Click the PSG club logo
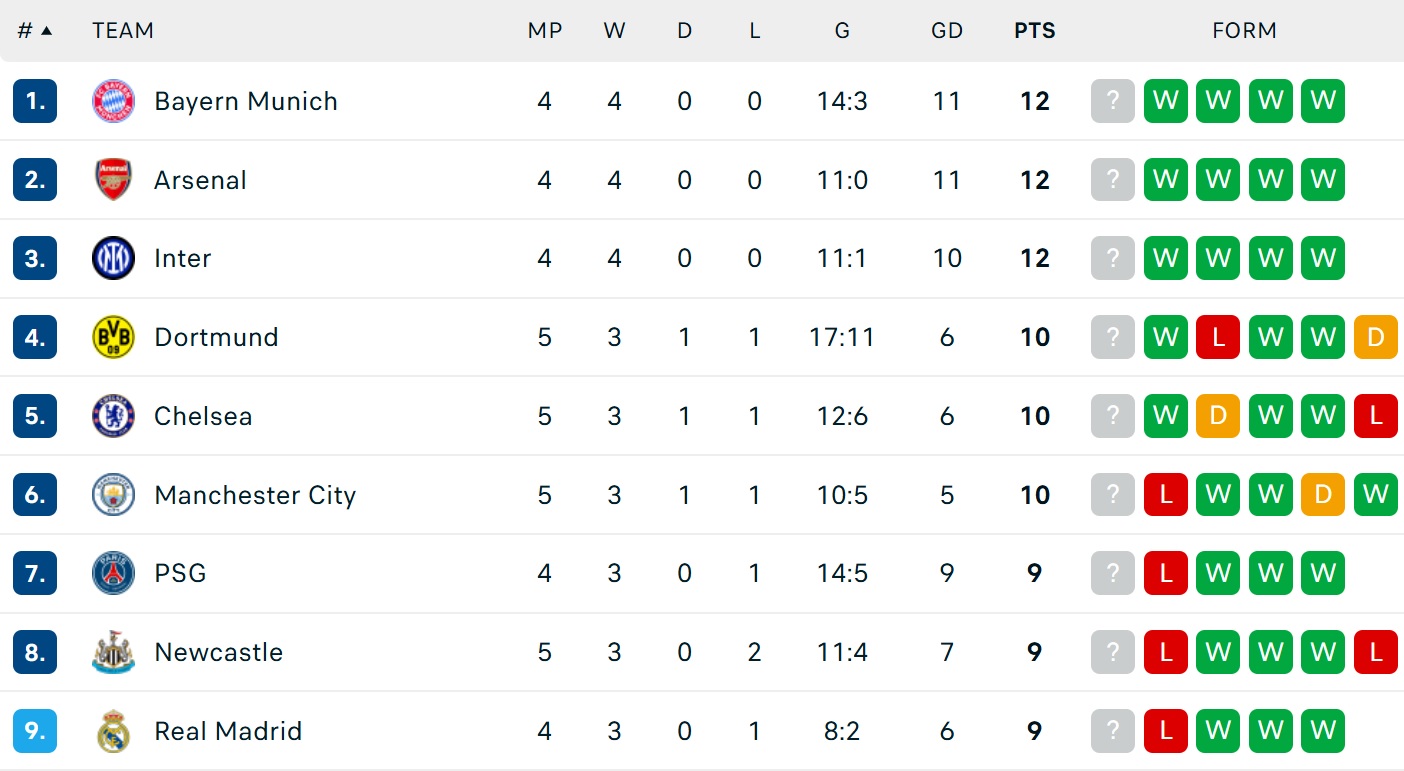Viewport: 1404px width, 771px height. click(113, 573)
